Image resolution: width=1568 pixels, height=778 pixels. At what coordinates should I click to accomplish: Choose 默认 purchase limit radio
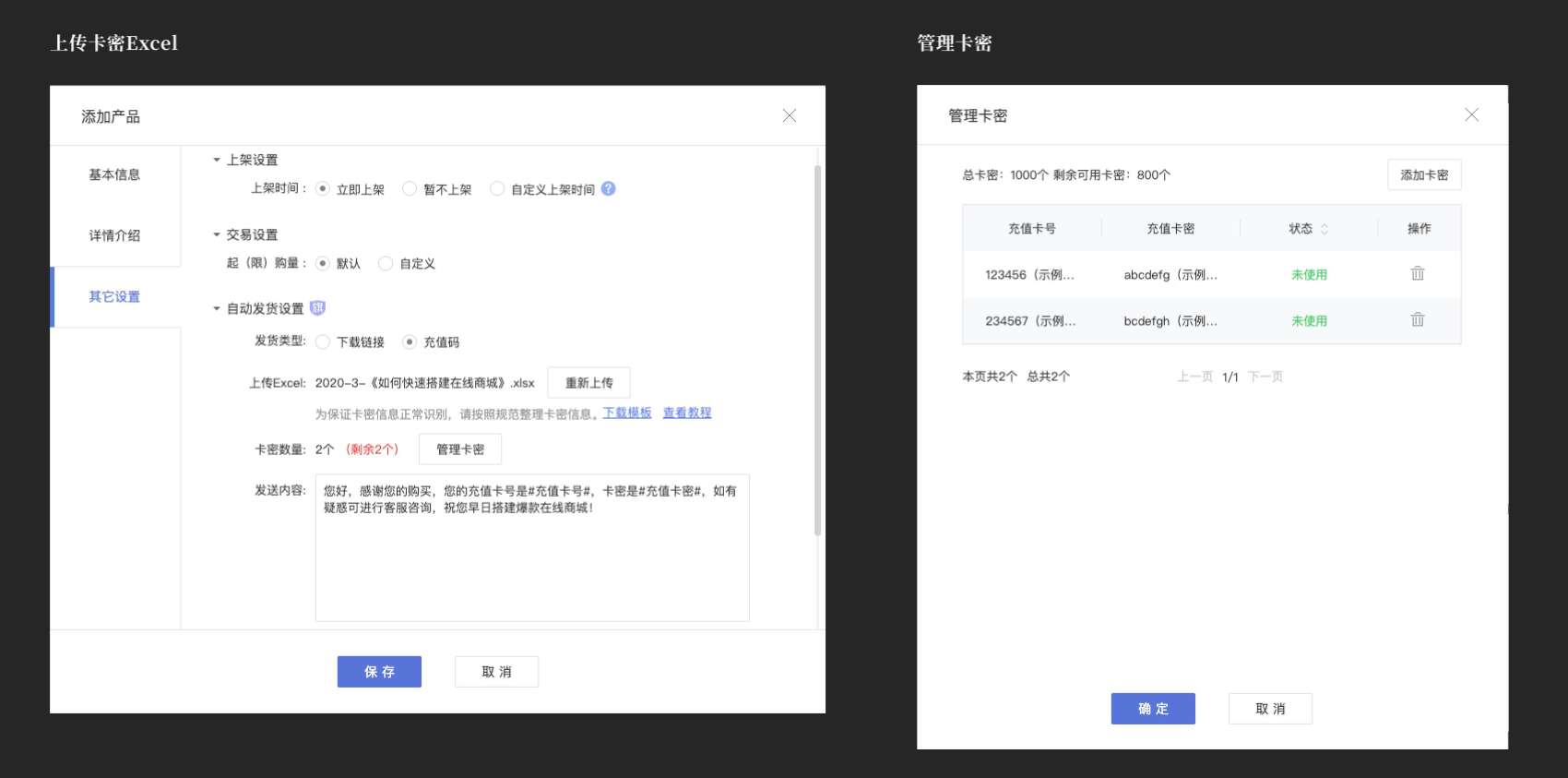tap(323, 263)
